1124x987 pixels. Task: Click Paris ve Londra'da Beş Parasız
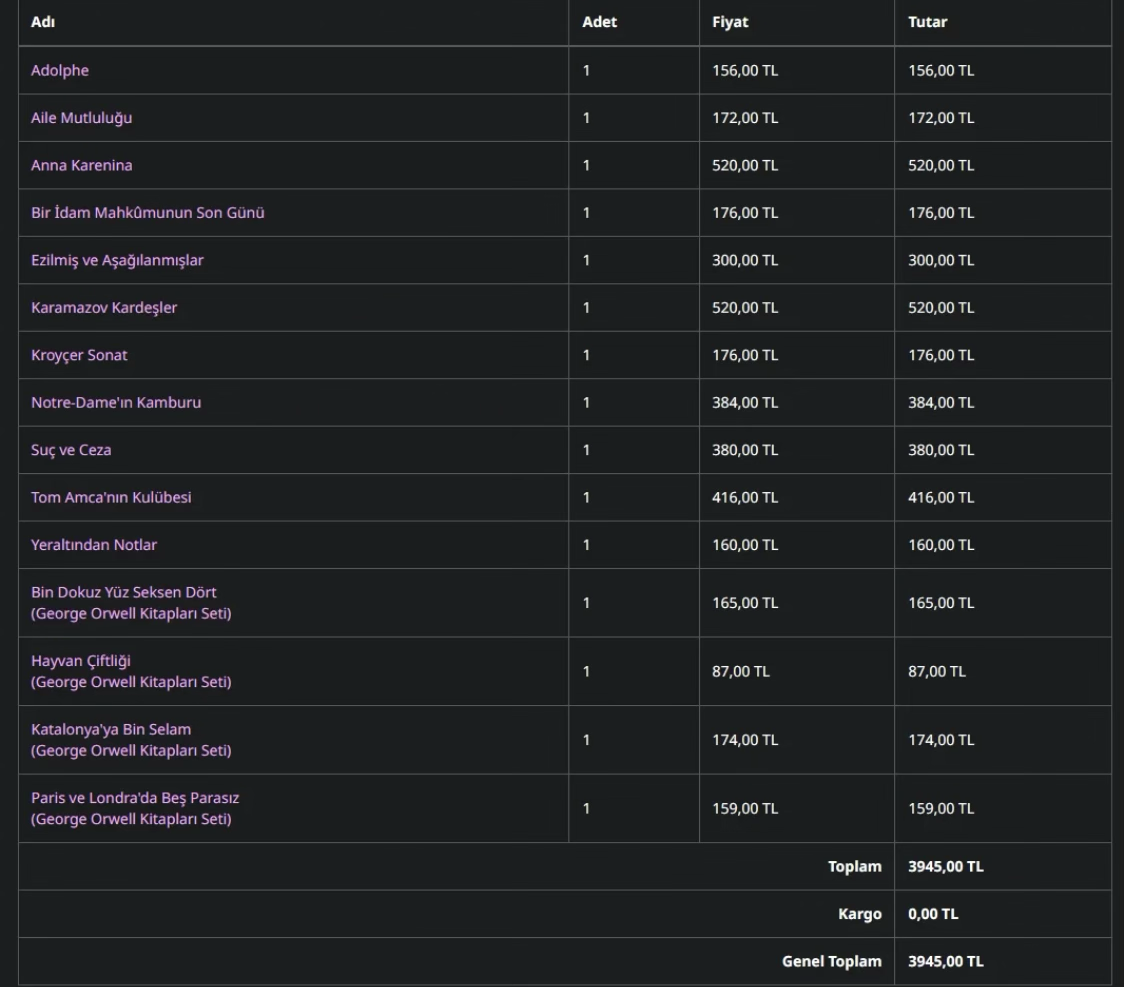tap(135, 798)
